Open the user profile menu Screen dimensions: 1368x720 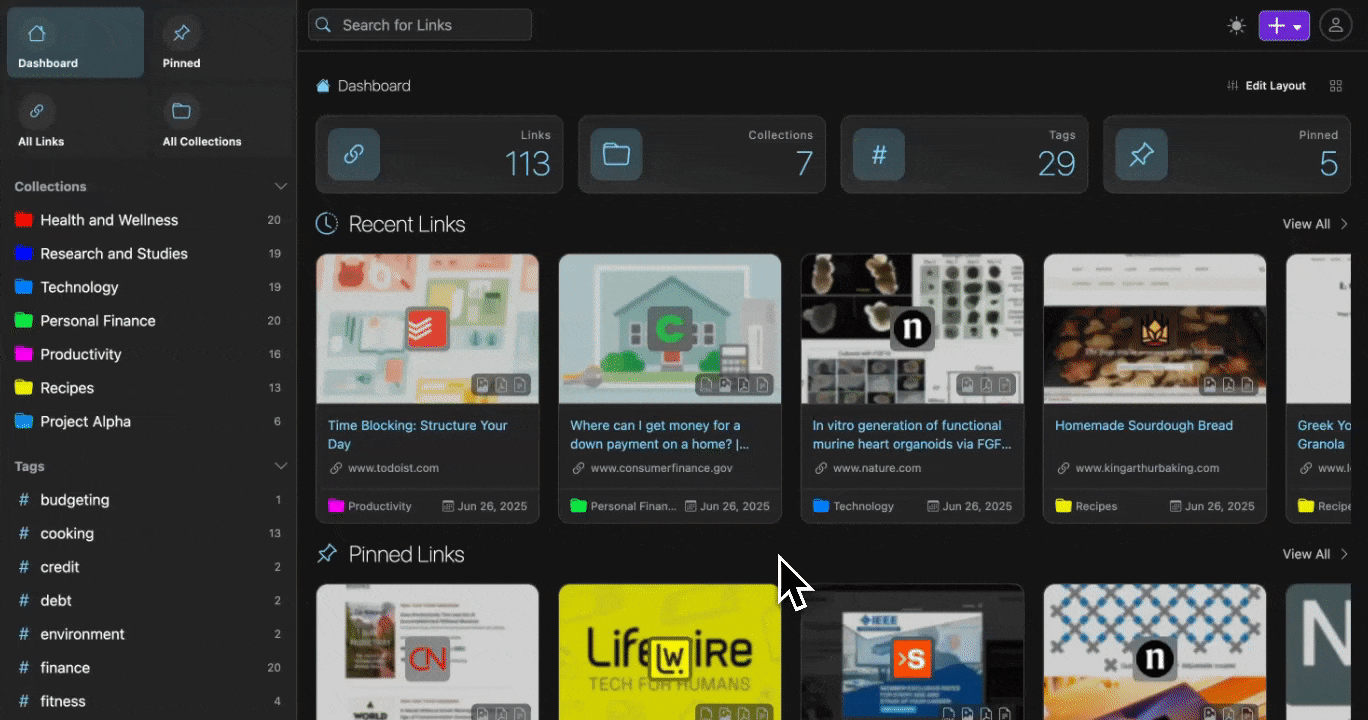[1336, 25]
